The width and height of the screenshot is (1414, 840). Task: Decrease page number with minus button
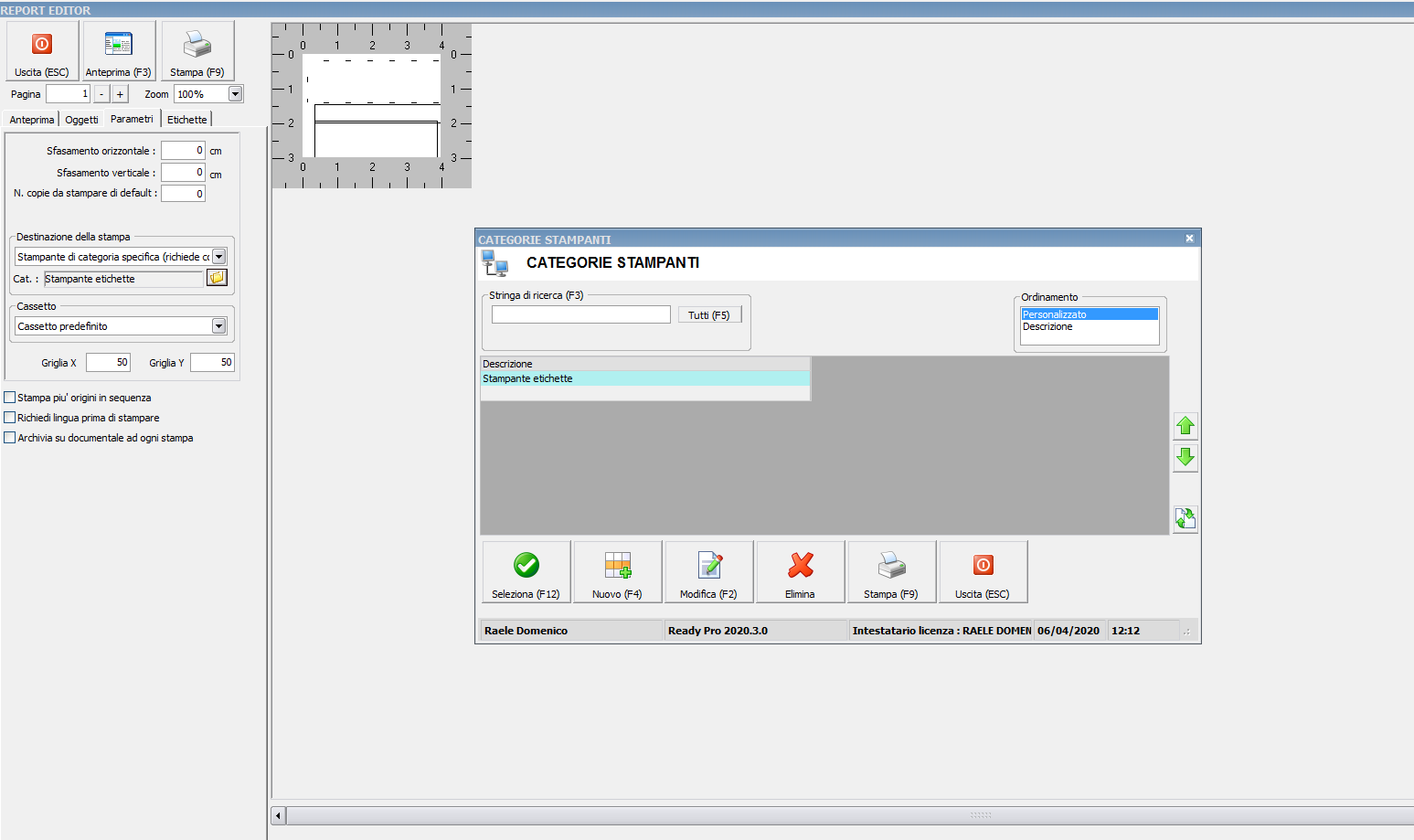[x=101, y=94]
